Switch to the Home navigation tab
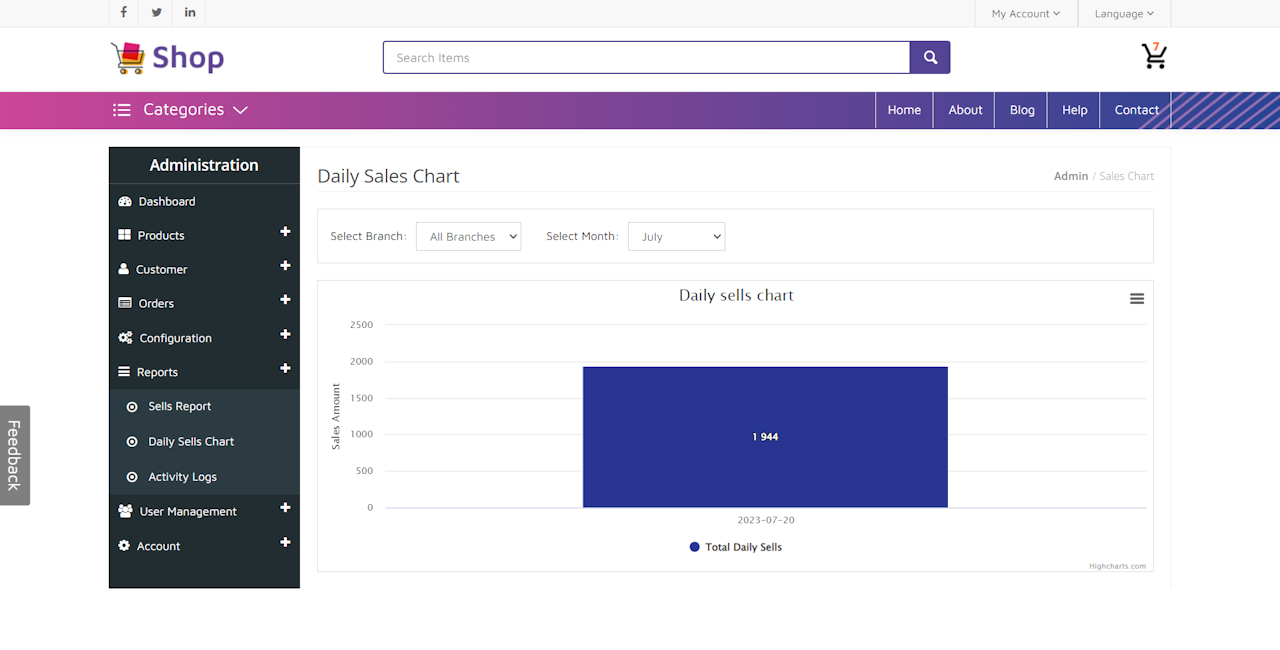1280x650 pixels. click(x=903, y=110)
